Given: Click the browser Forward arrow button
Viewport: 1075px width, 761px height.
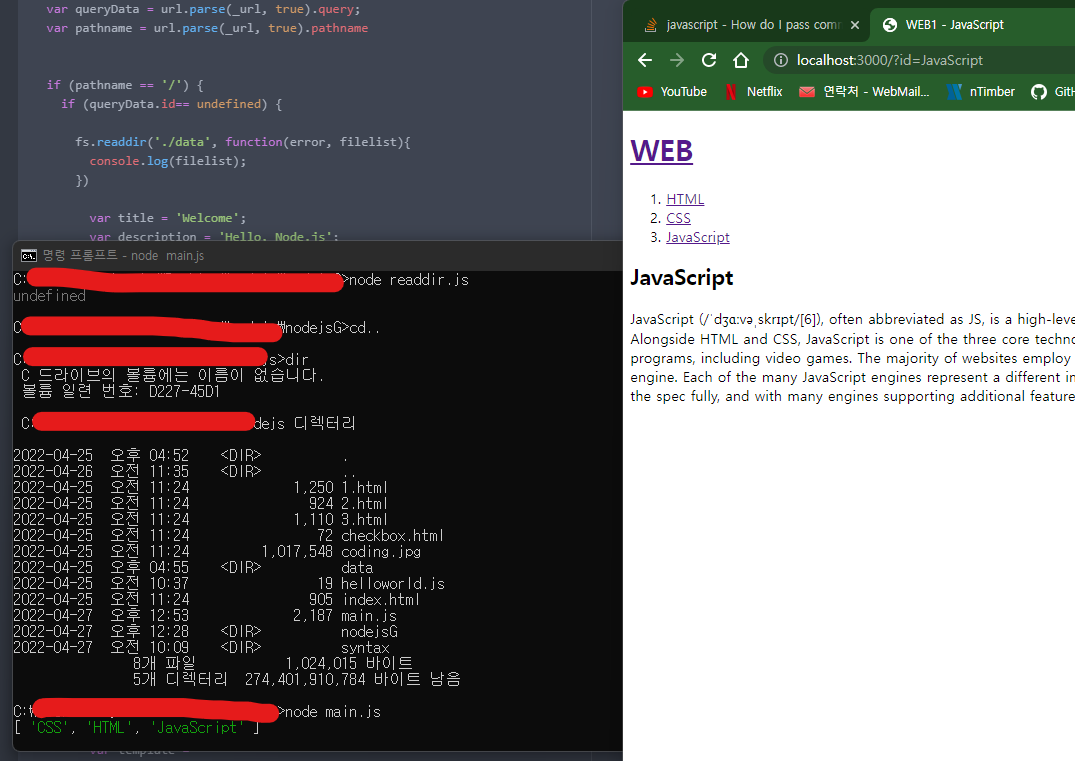Looking at the screenshot, I should point(677,60).
